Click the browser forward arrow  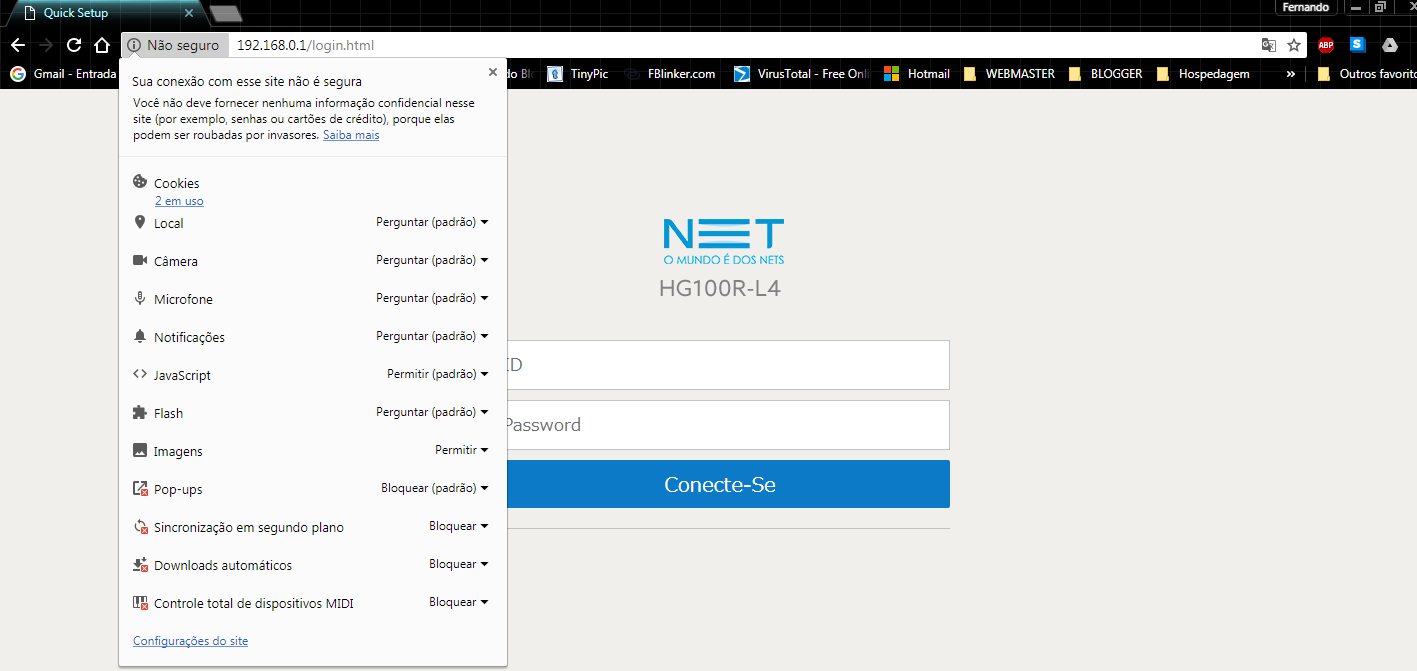pyautogui.click(x=45, y=45)
